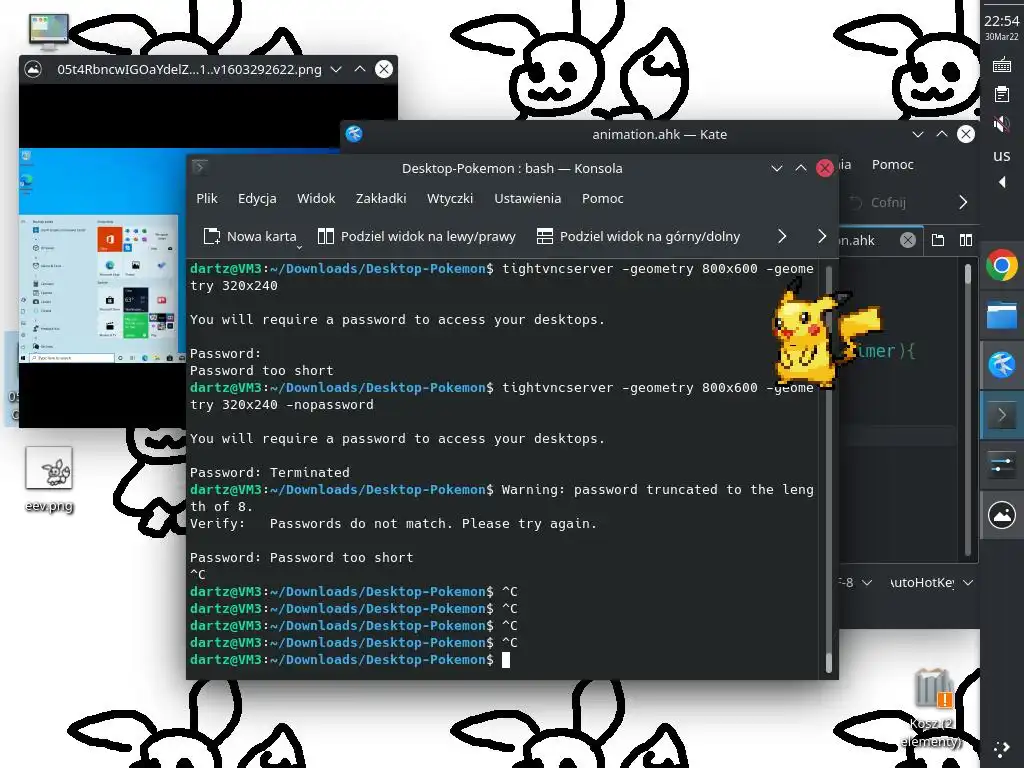Open the file manager from the panel

(1002, 316)
